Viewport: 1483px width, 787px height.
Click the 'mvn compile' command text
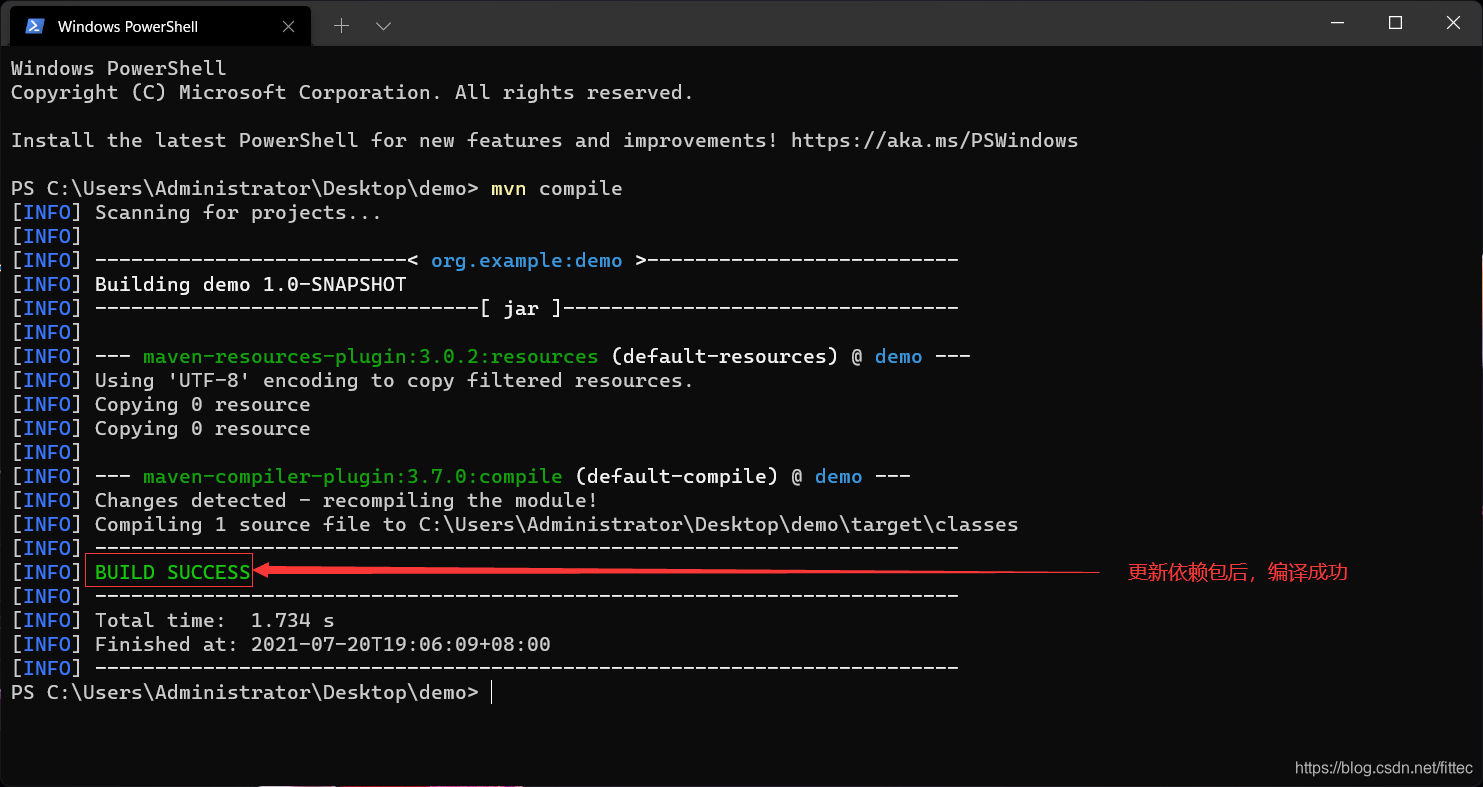pos(556,189)
